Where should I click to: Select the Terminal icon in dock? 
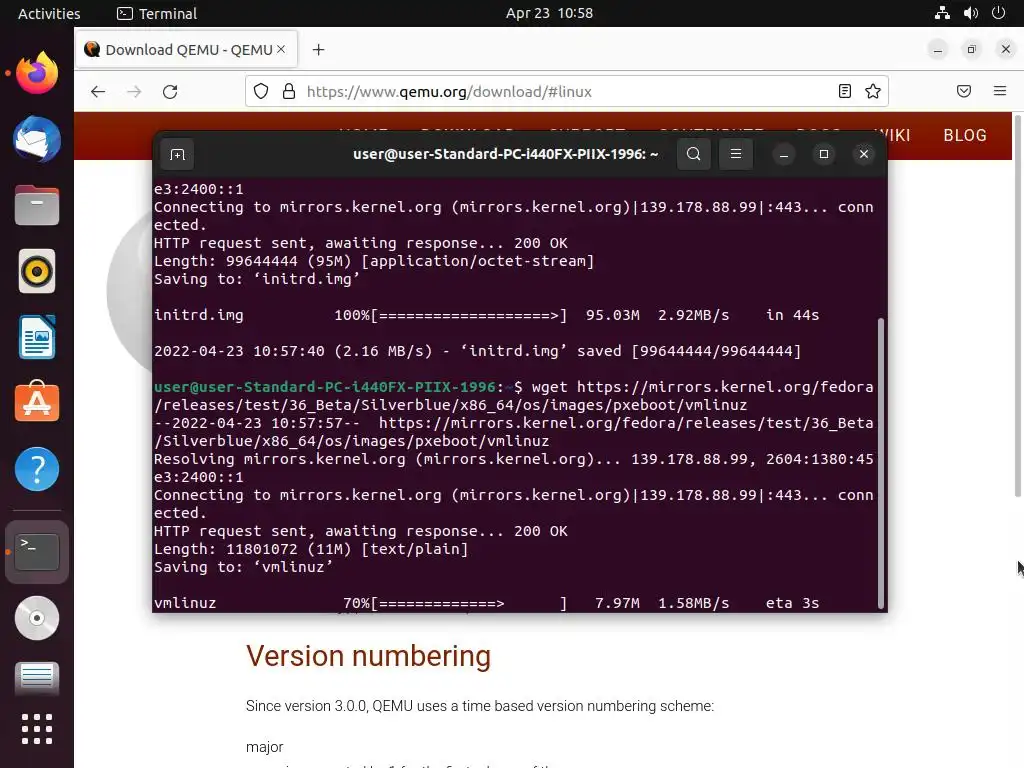click(x=37, y=552)
